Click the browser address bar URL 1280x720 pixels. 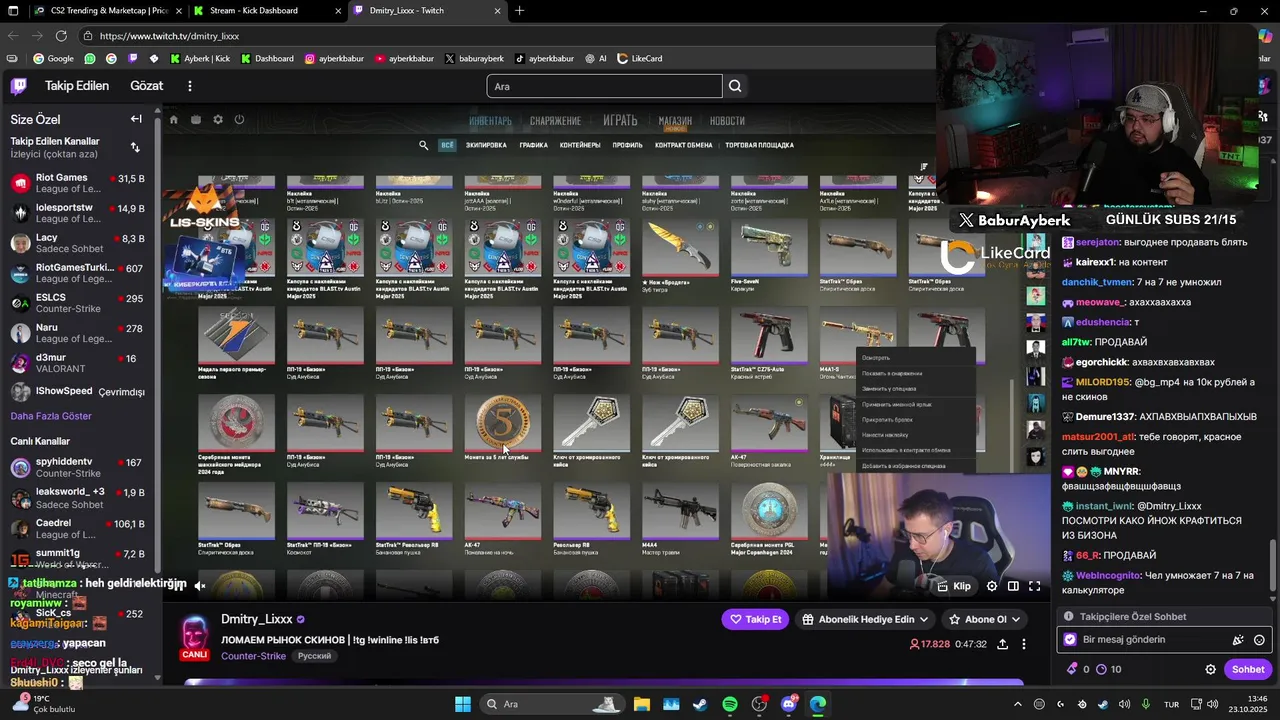tap(169, 36)
